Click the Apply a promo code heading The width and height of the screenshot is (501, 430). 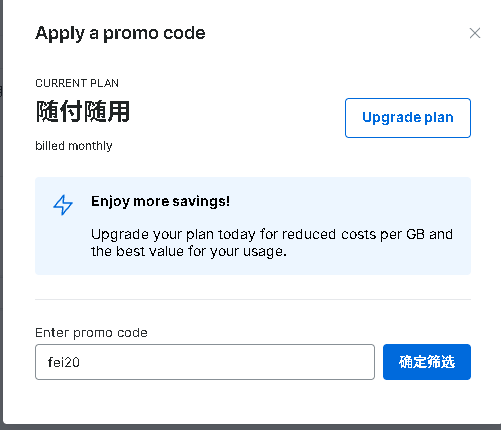[x=120, y=33]
